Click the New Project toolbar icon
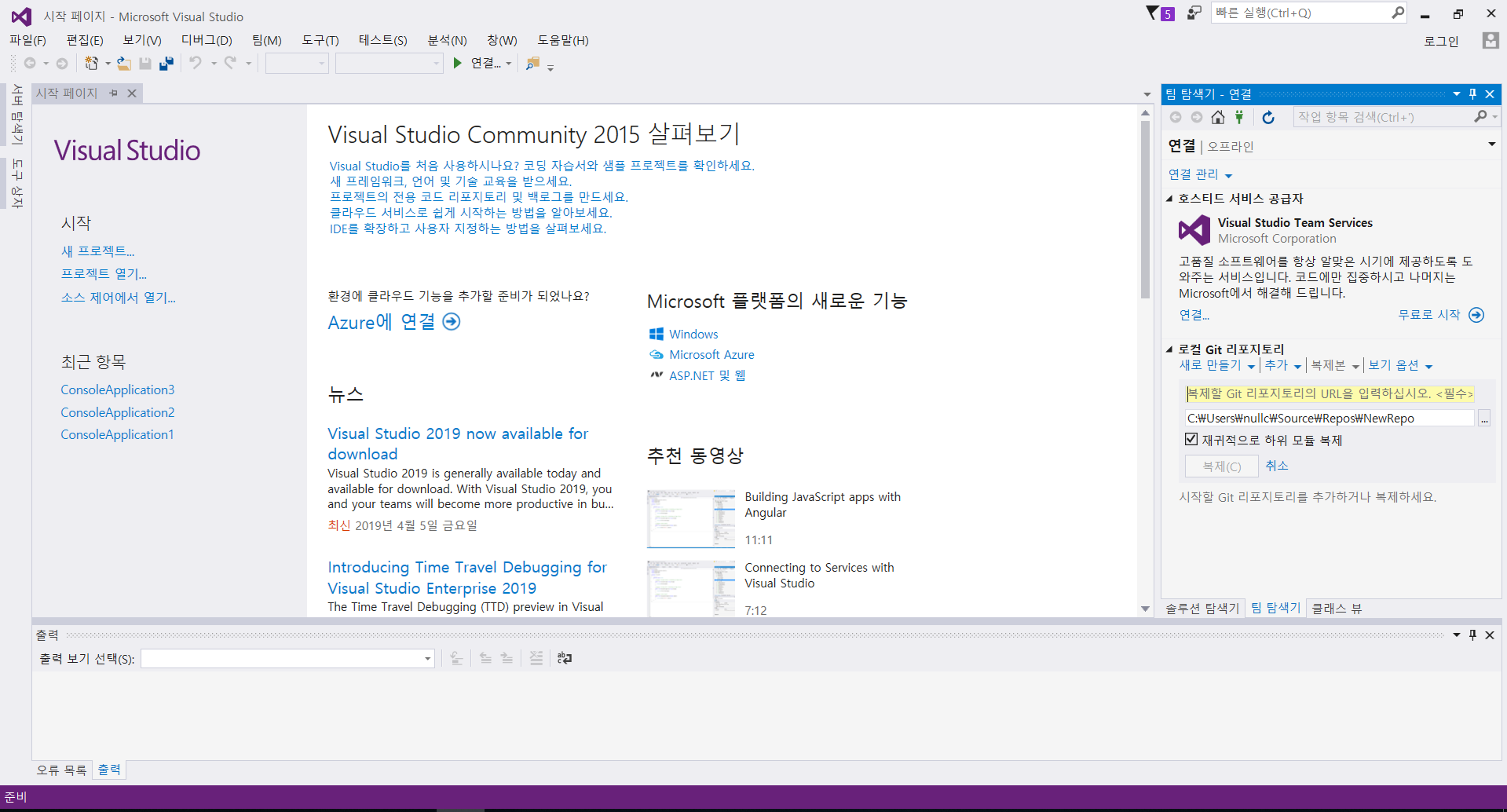 91,64
